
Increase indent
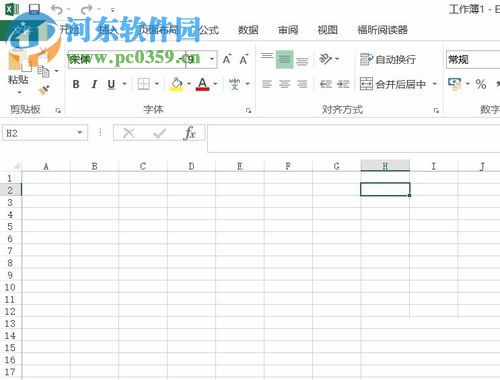tap(343, 84)
